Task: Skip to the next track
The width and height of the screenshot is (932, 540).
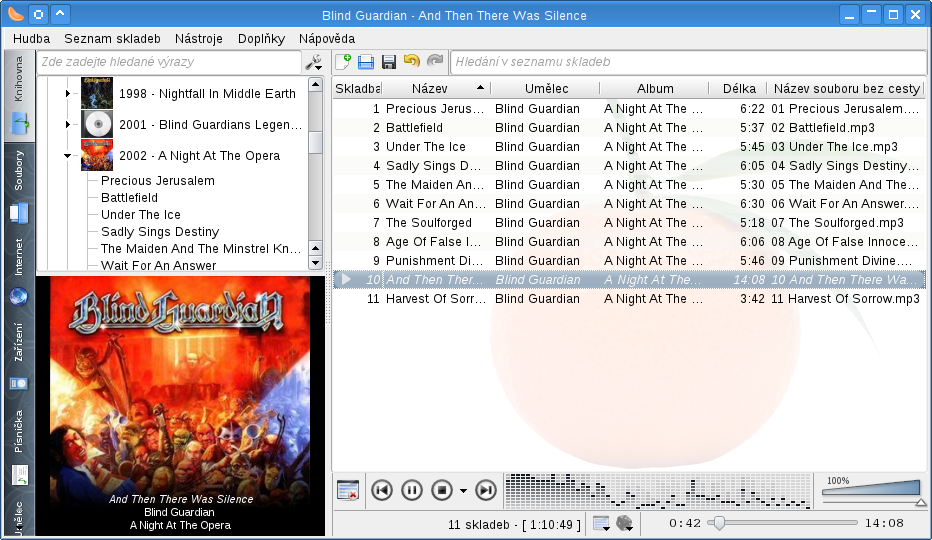Action: point(486,490)
